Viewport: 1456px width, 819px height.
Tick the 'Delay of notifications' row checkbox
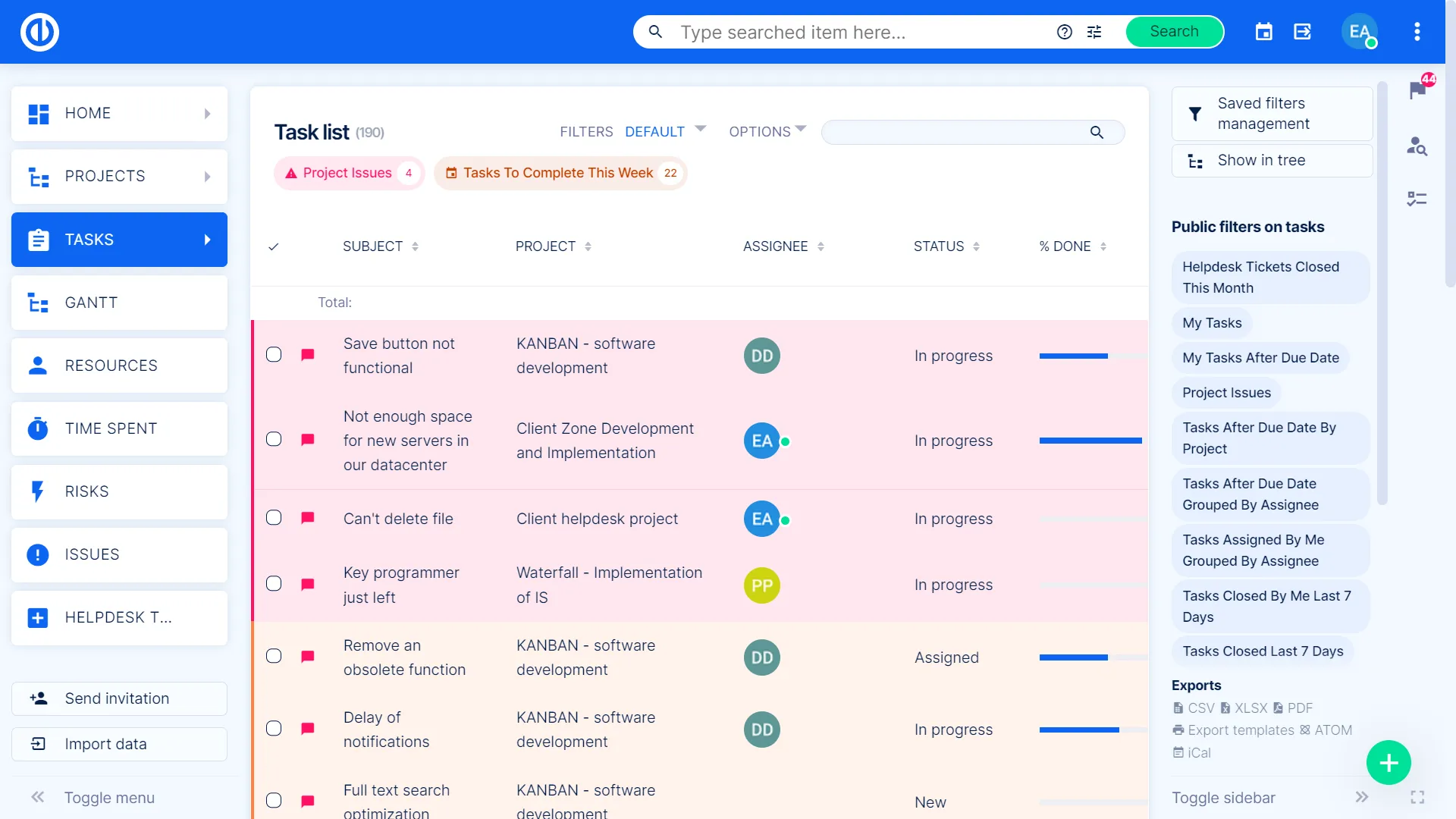click(274, 729)
